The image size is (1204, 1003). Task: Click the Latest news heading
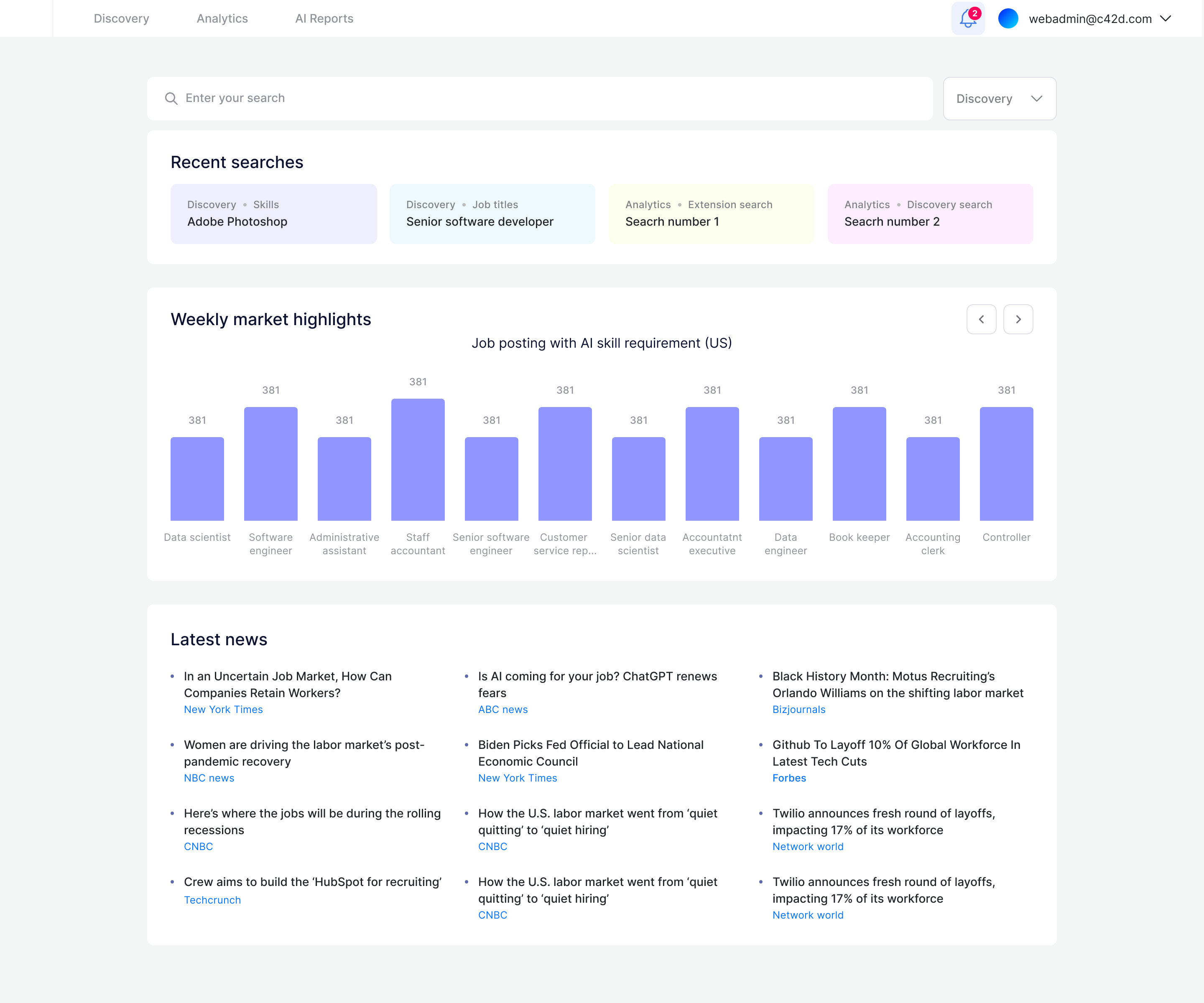(x=219, y=639)
